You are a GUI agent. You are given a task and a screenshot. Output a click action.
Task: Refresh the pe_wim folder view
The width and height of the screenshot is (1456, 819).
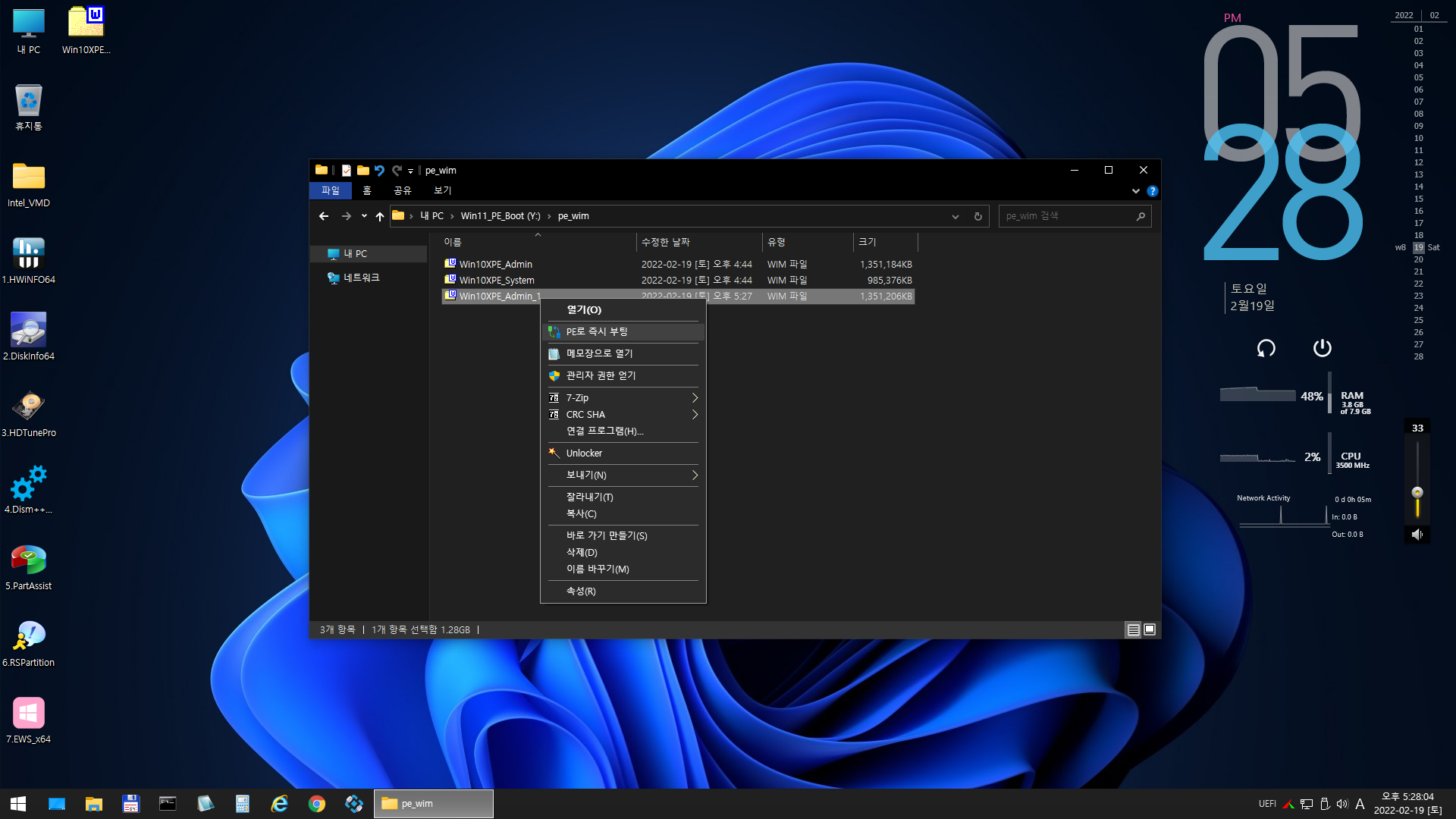pyautogui.click(x=978, y=217)
